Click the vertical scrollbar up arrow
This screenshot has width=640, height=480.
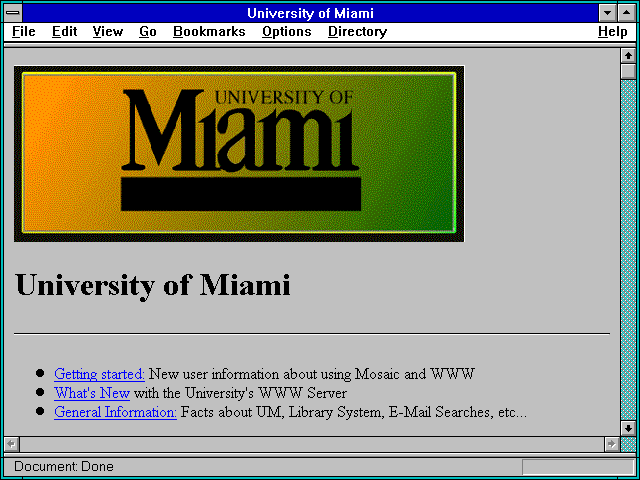[628, 56]
